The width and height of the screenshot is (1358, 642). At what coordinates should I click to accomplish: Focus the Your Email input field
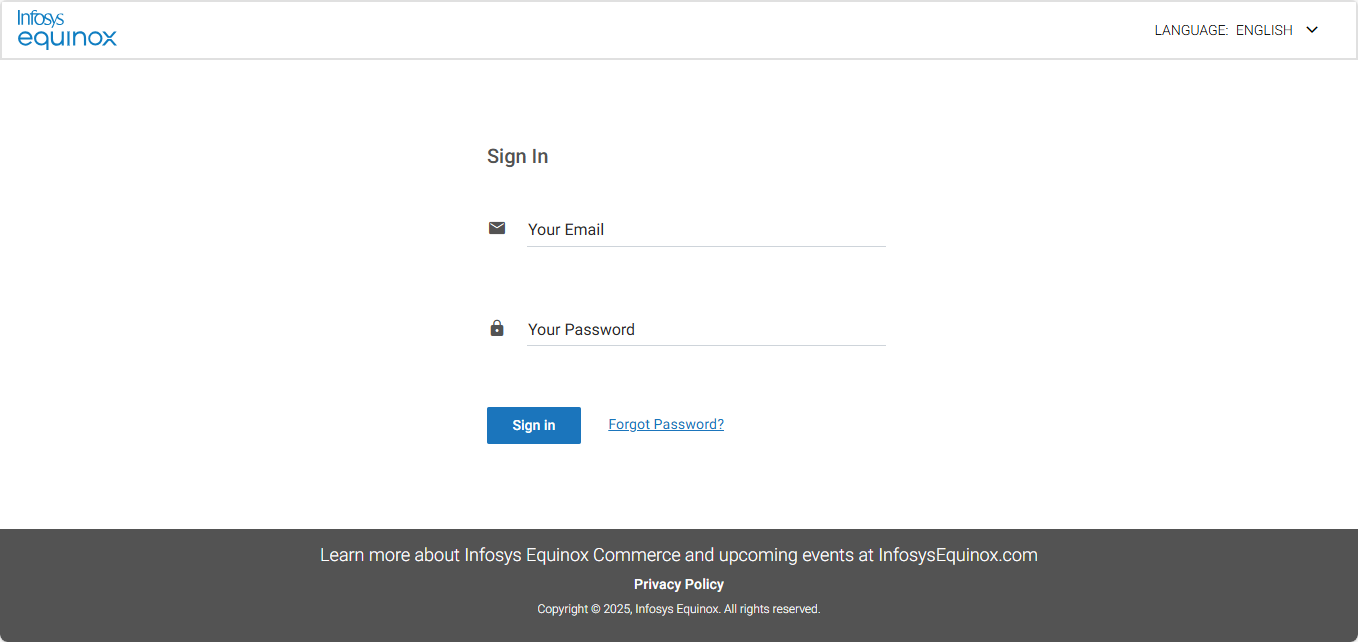click(706, 230)
